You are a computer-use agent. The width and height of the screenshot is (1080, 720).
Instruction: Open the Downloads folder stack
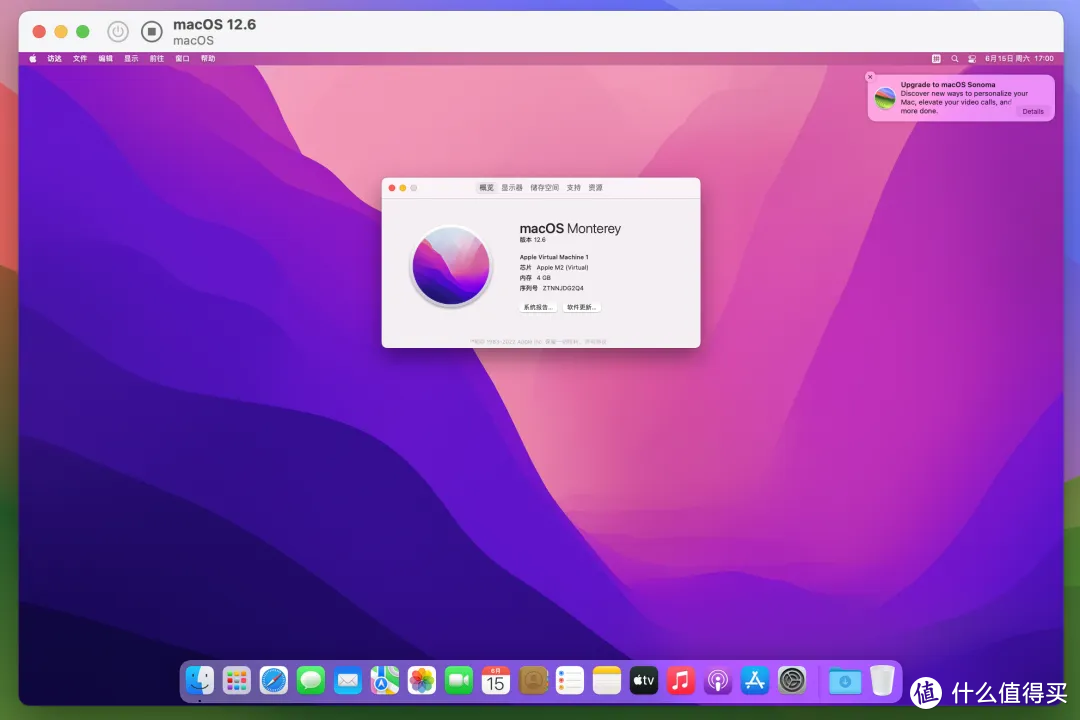coord(844,681)
